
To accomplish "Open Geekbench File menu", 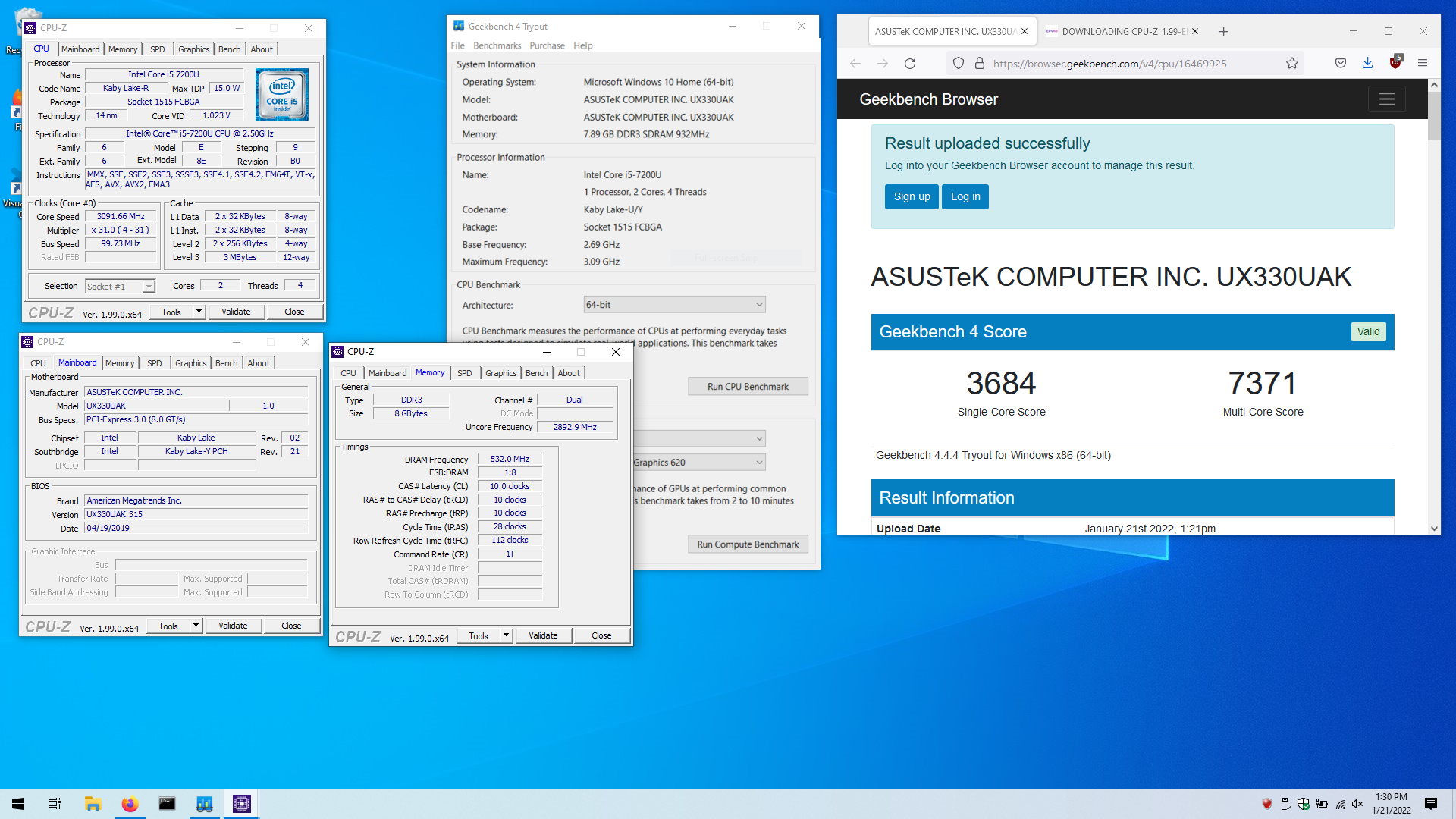I will click(x=458, y=45).
